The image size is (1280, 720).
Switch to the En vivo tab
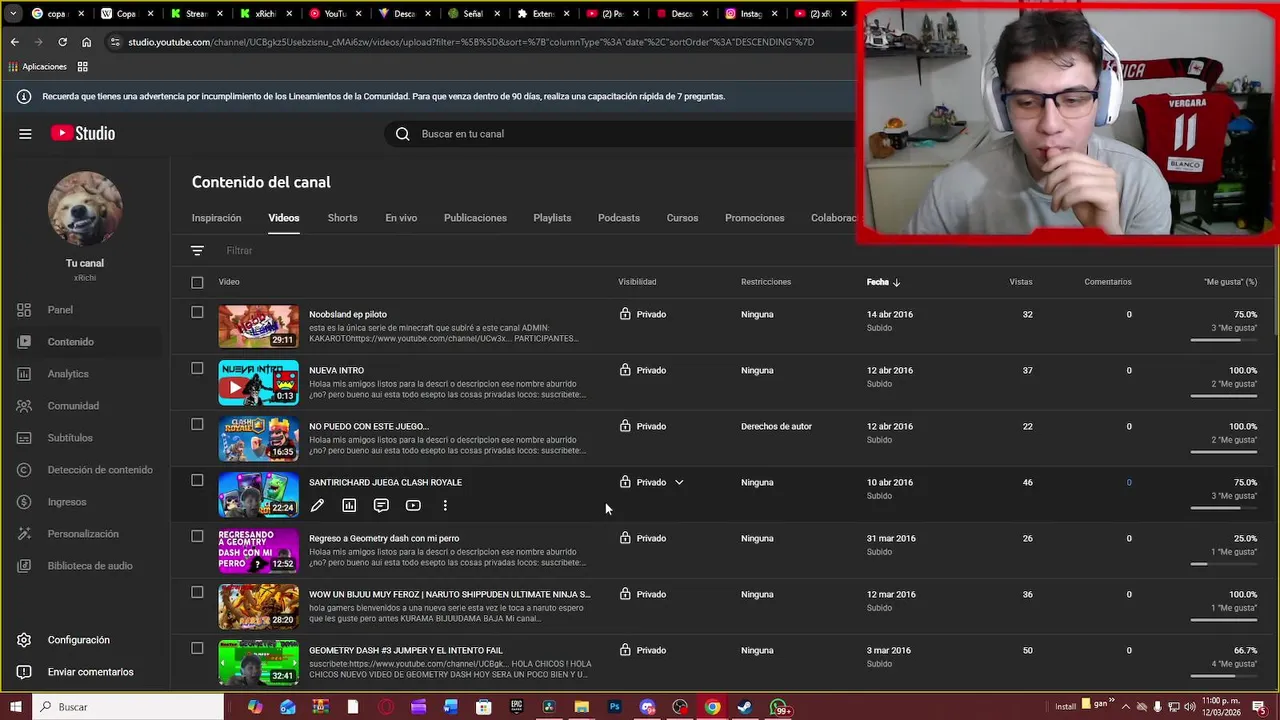tap(401, 218)
